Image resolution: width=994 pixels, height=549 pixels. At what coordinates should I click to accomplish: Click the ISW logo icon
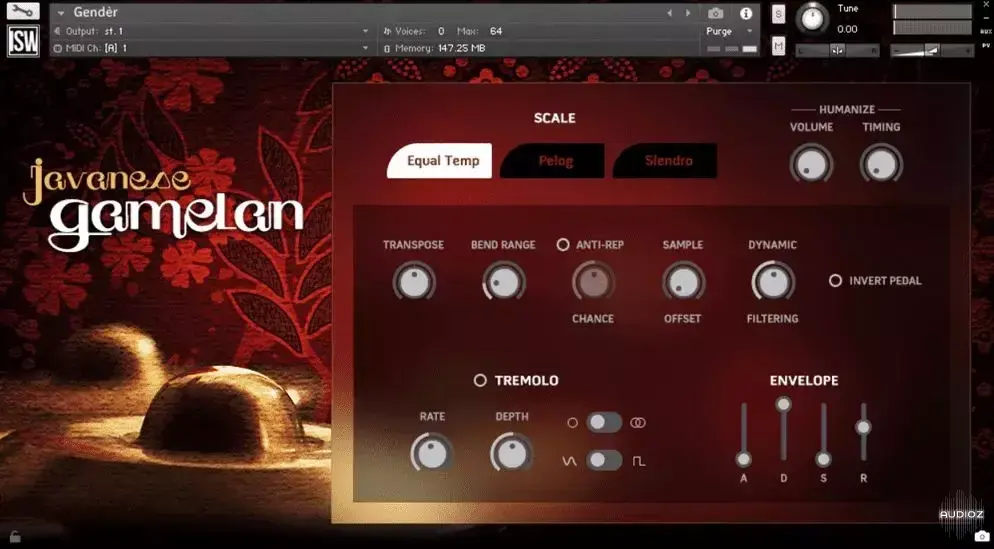23,41
